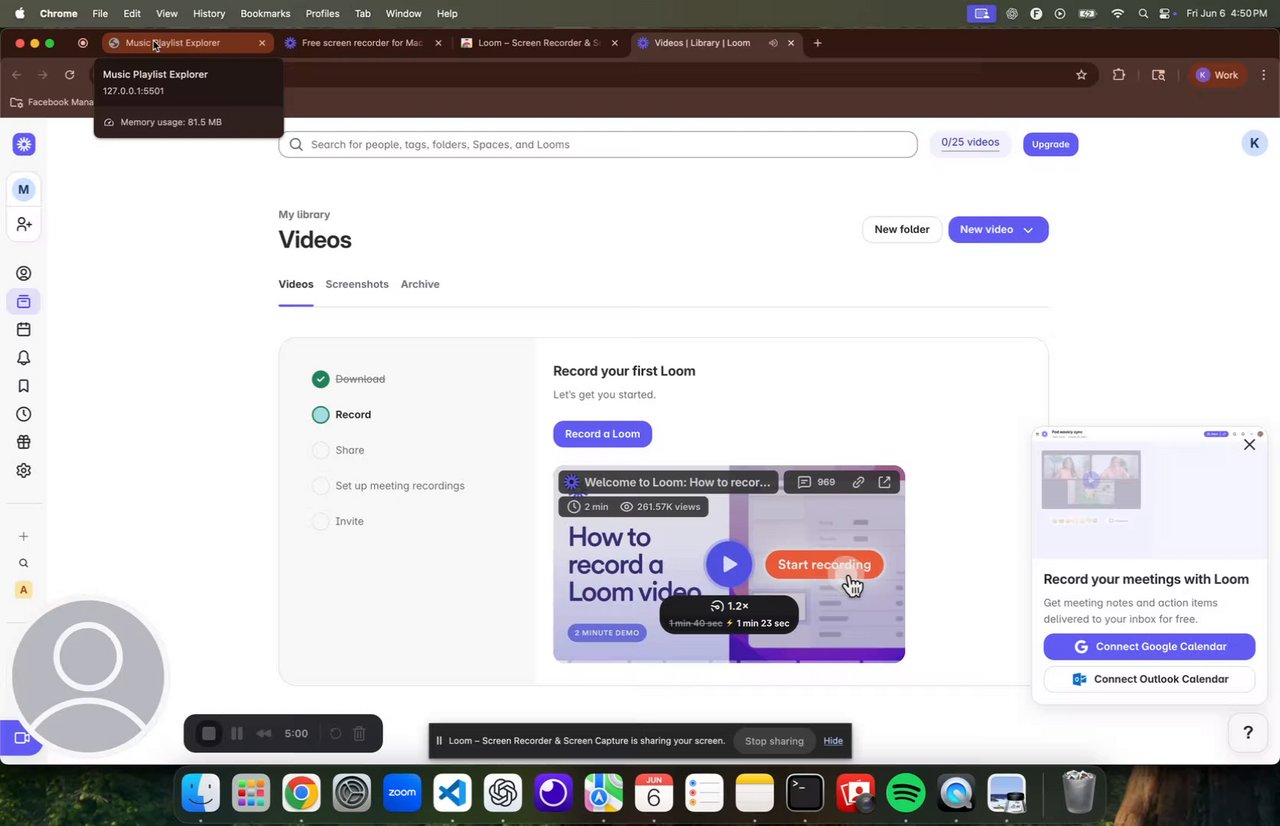The image size is (1280, 826).
Task: Open the Meetings calendar icon in sidebar
Action: click(24, 329)
